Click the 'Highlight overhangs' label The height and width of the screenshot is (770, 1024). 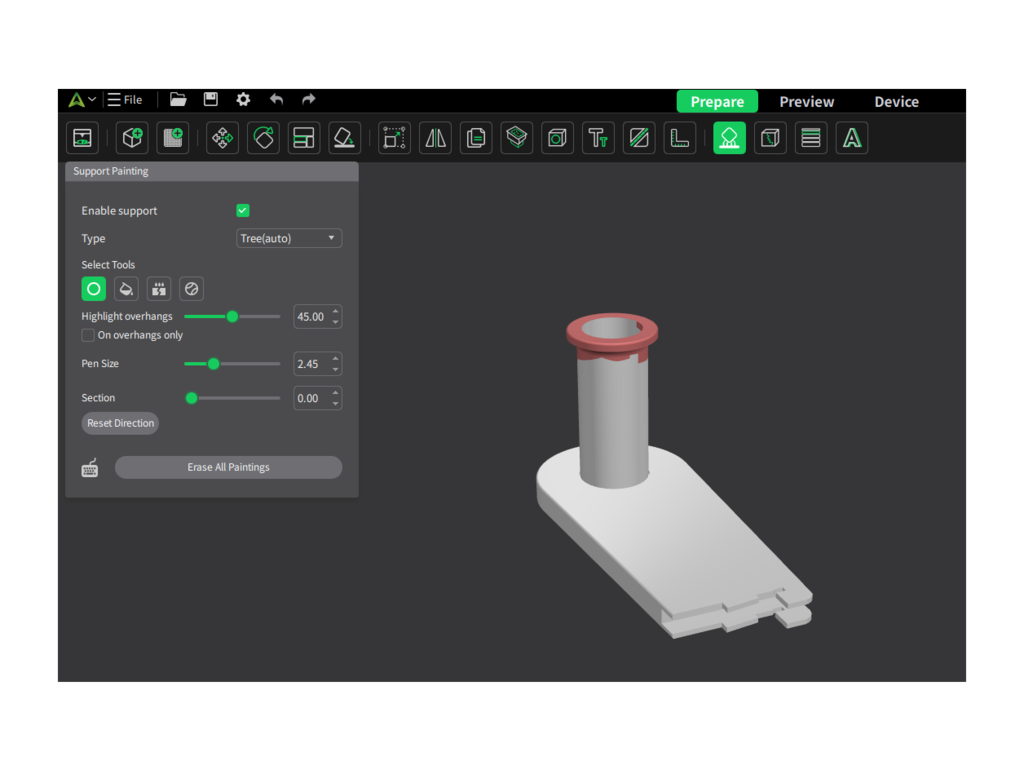coord(127,316)
